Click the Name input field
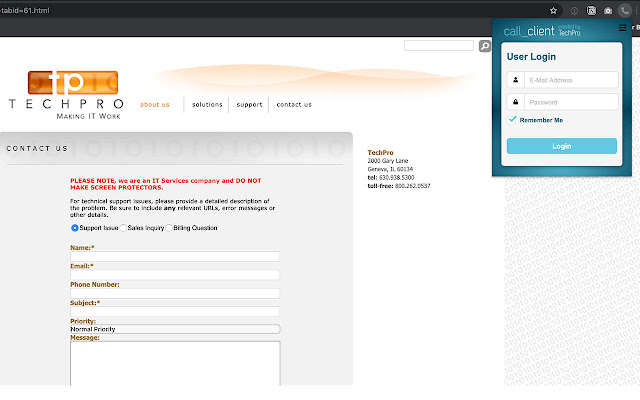Screen dimensions: 640x400 click(x=175, y=256)
